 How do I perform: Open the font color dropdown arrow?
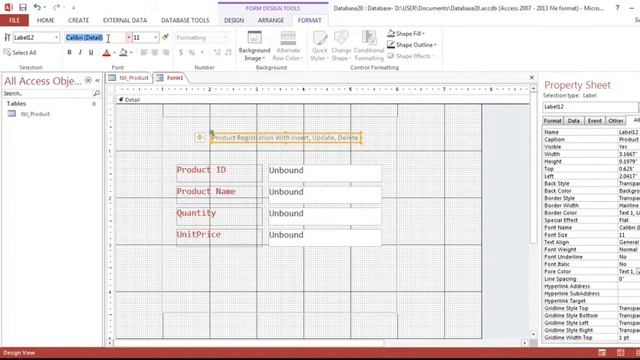point(114,53)
